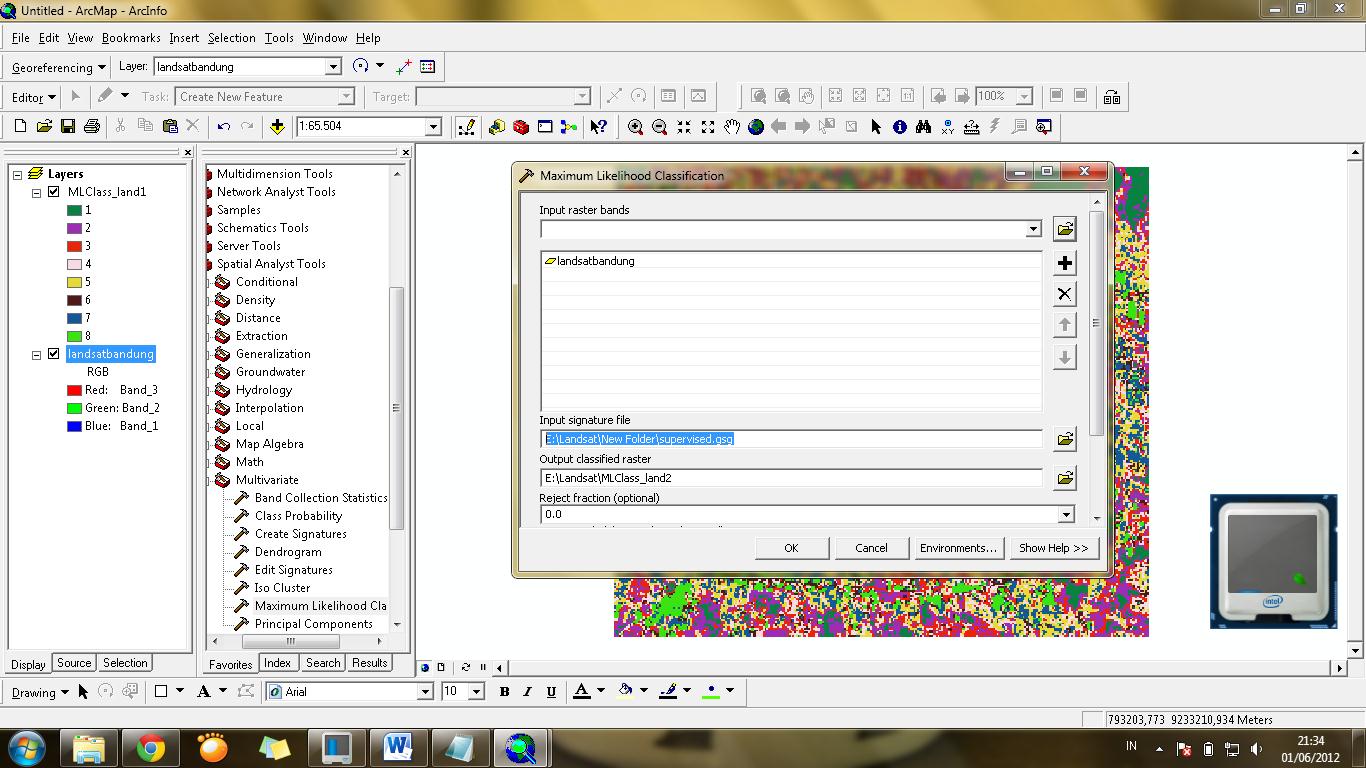The width and height of the screenshot is (1366, 768).
Task: Open the Selection menu
Action: click(x=232, y=38)
